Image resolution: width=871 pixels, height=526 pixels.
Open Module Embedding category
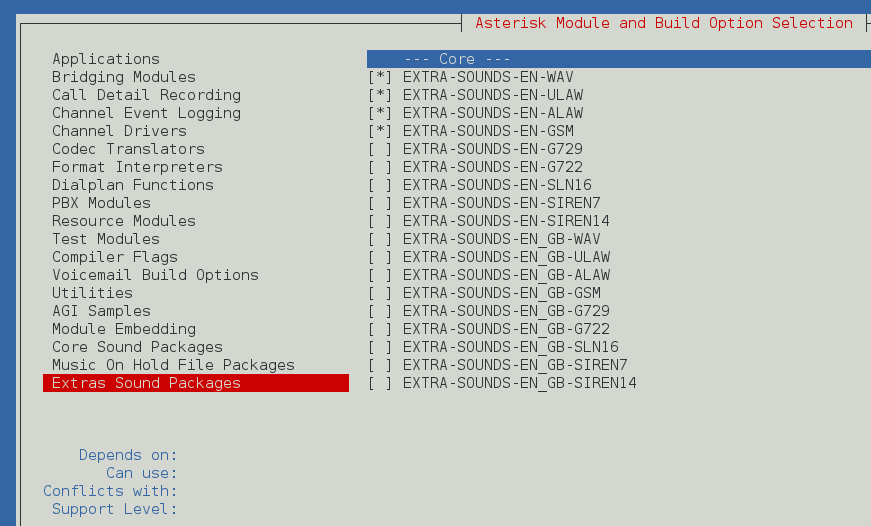tap(124, 329)
